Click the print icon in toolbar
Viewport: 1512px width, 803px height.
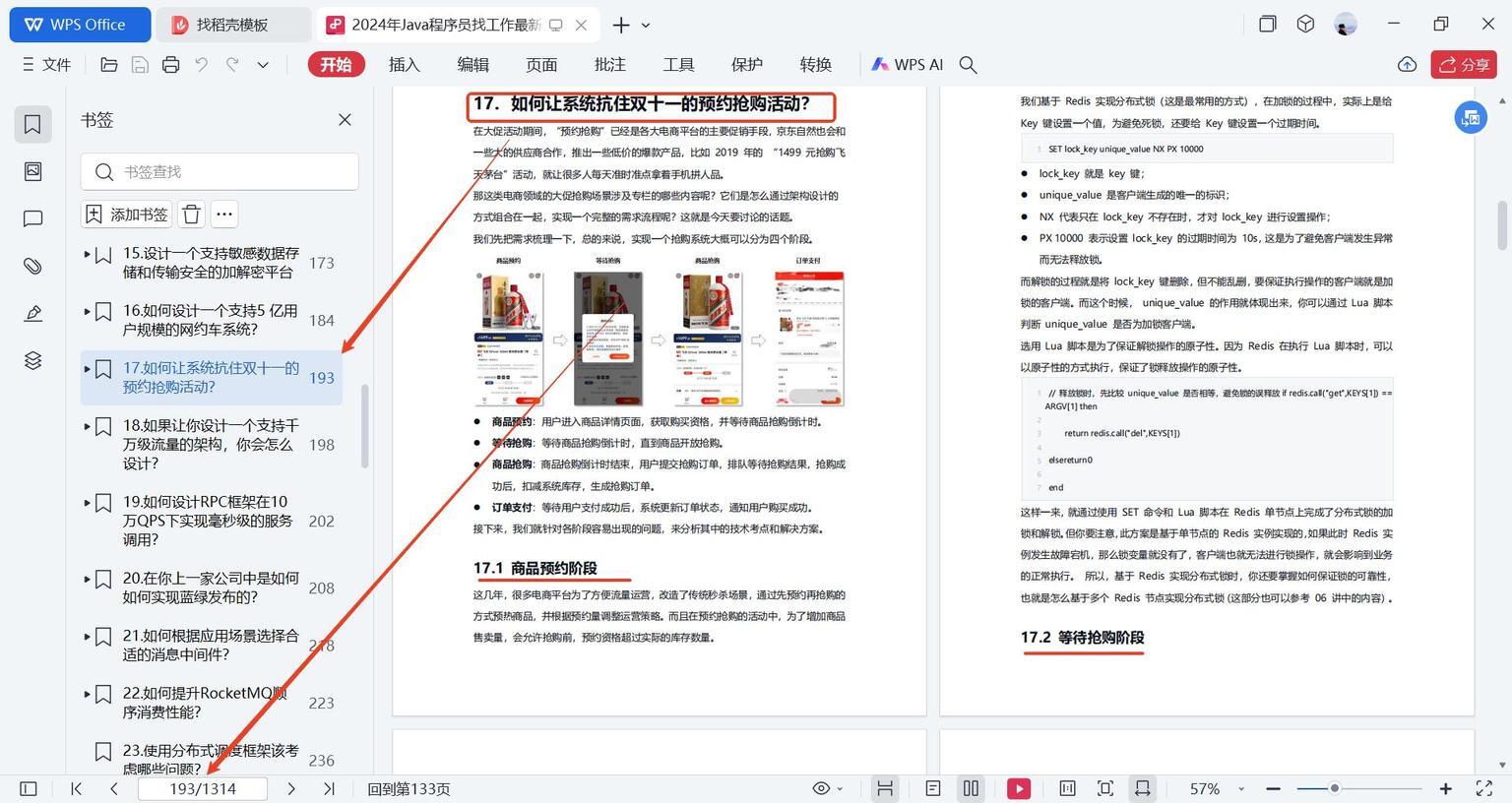tap(170, 65)
